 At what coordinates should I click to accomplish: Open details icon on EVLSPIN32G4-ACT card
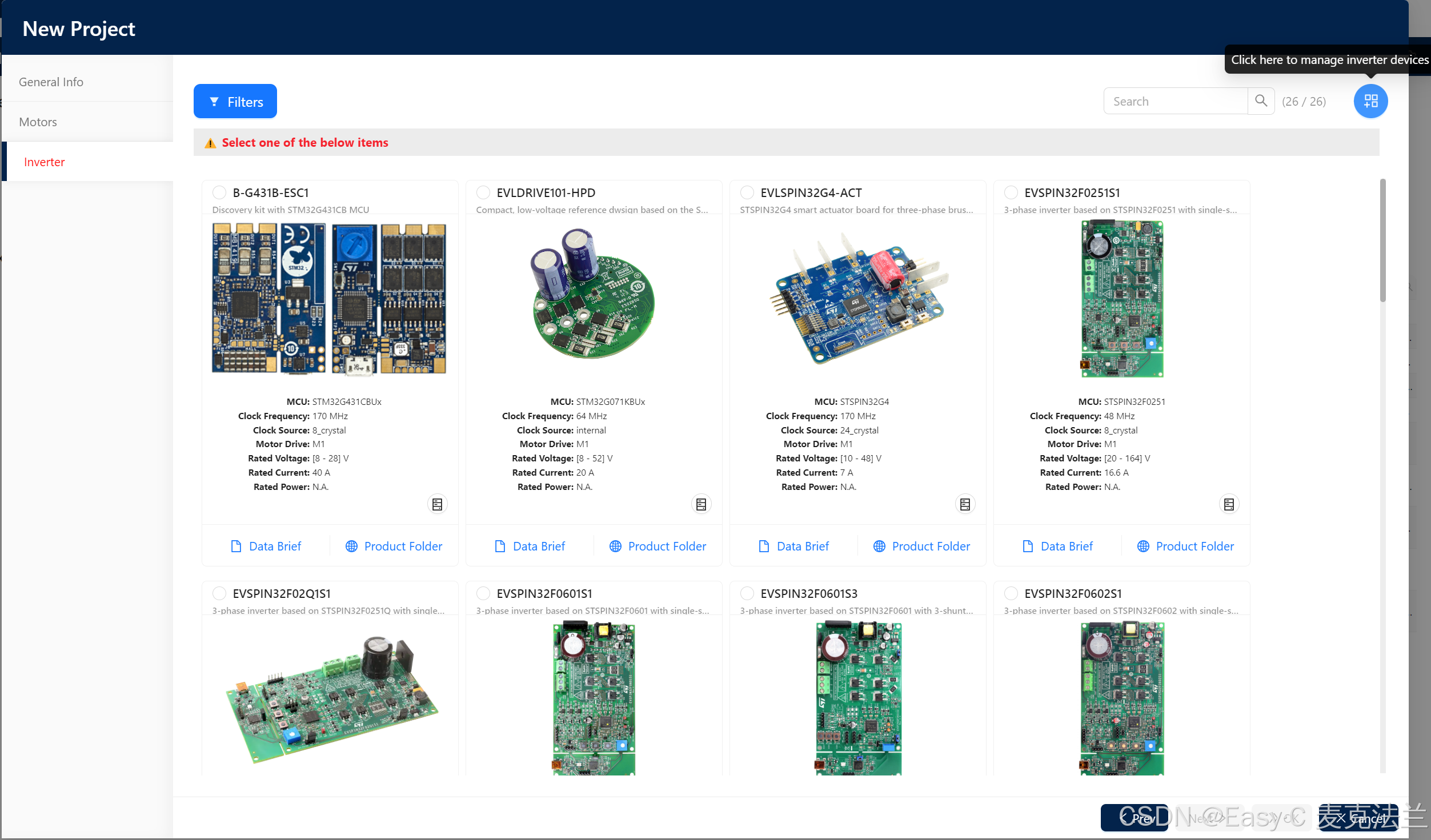(x=965, y=504)
